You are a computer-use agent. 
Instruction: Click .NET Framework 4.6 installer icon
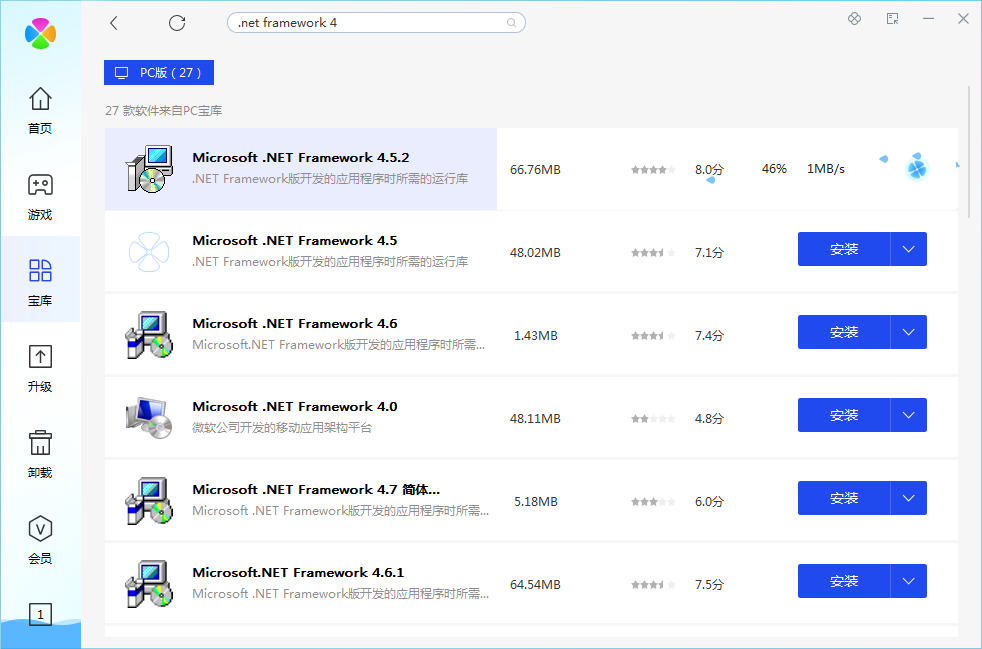point(149,335)
